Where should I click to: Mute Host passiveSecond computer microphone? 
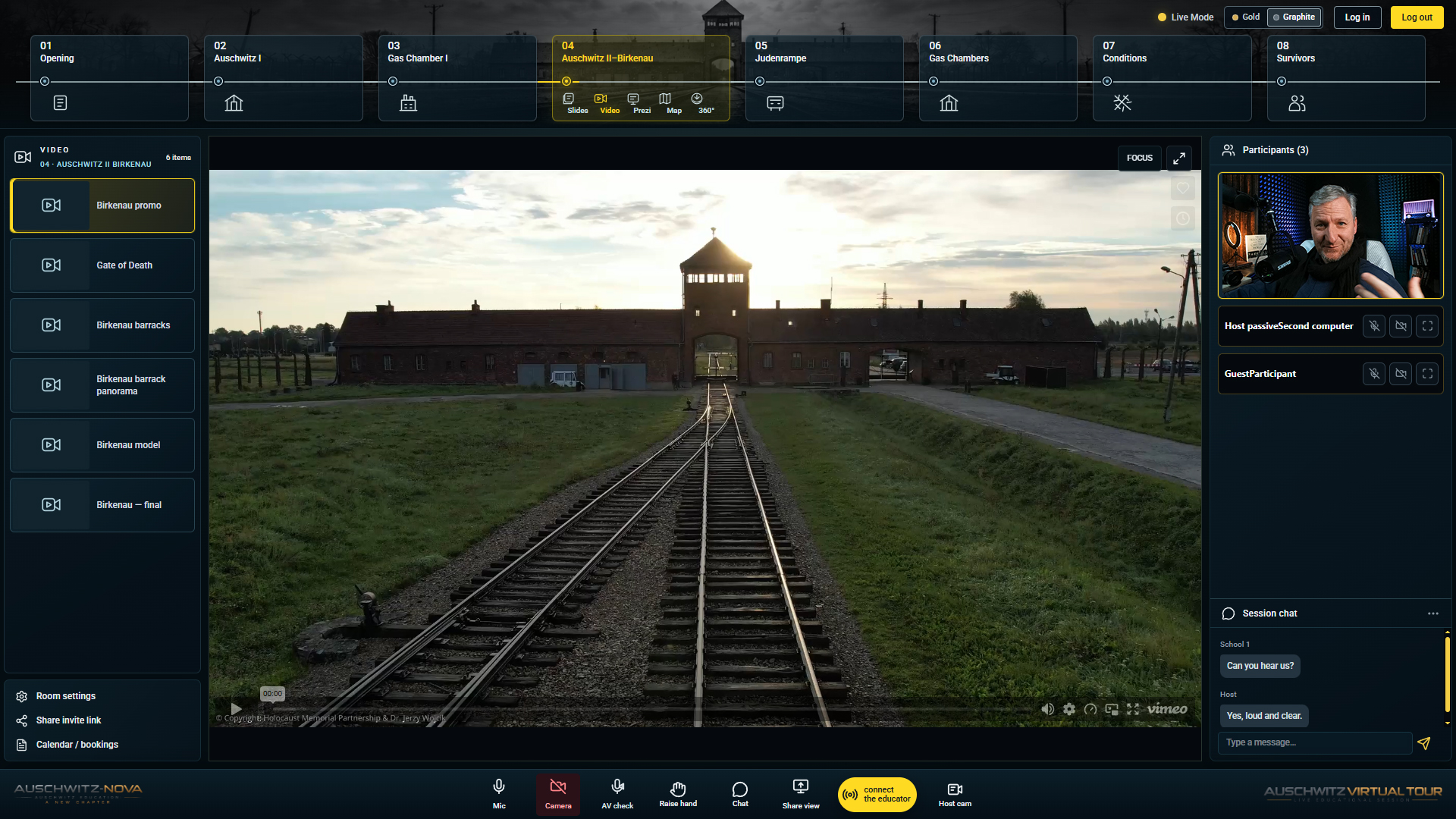pos(1374,326)
